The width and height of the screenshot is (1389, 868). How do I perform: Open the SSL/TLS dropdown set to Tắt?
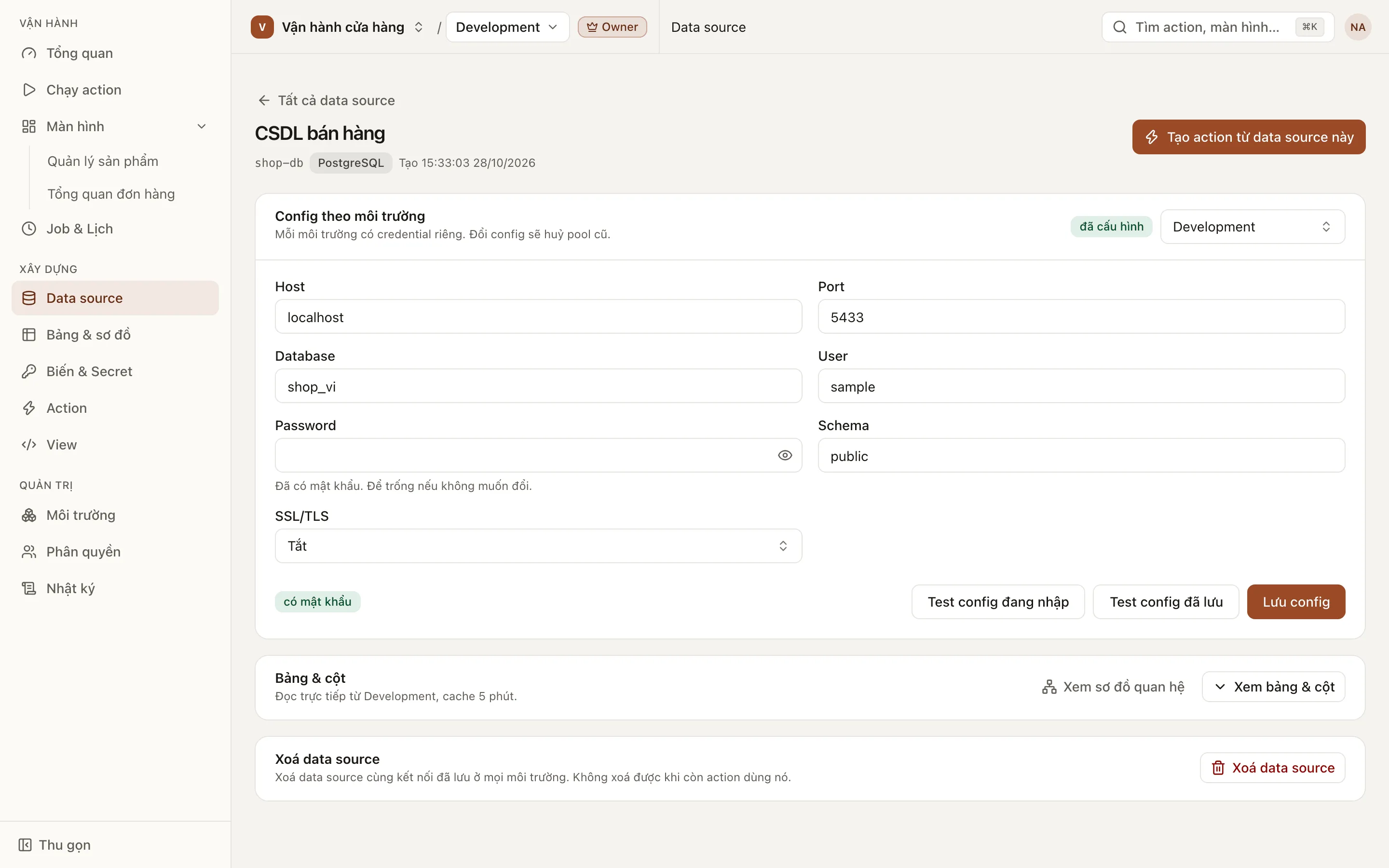(538, 545)
